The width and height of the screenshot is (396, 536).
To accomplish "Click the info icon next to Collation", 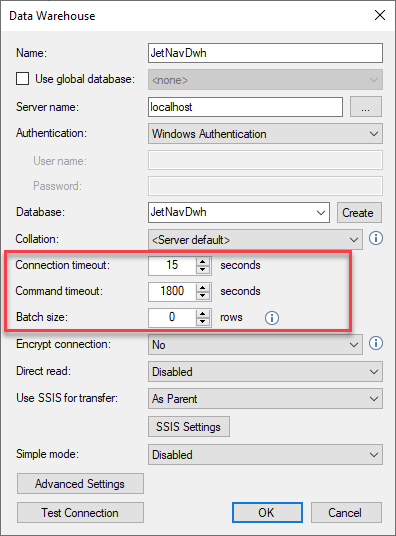I will pos(376,238).
